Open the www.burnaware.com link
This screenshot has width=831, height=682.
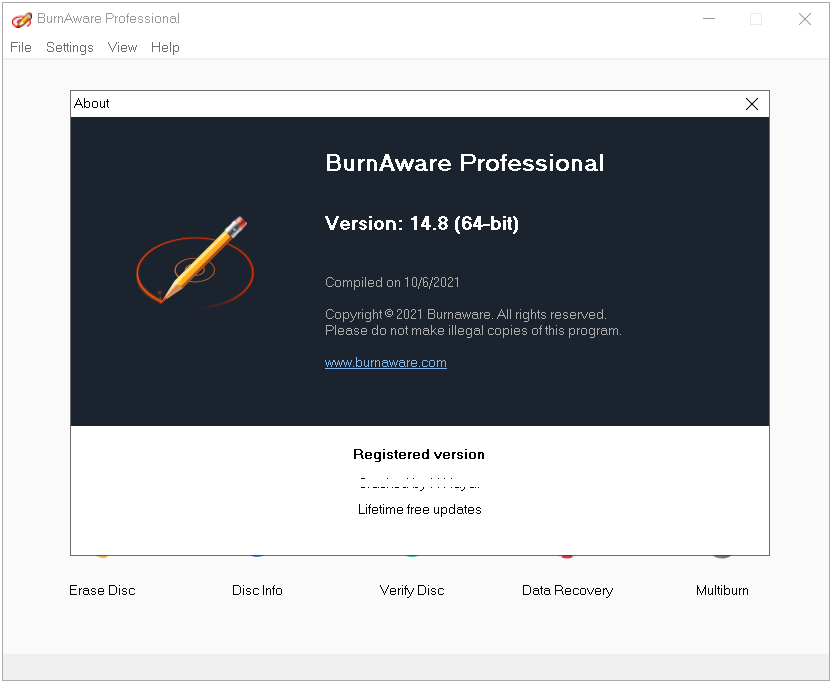tap(385, 362)
